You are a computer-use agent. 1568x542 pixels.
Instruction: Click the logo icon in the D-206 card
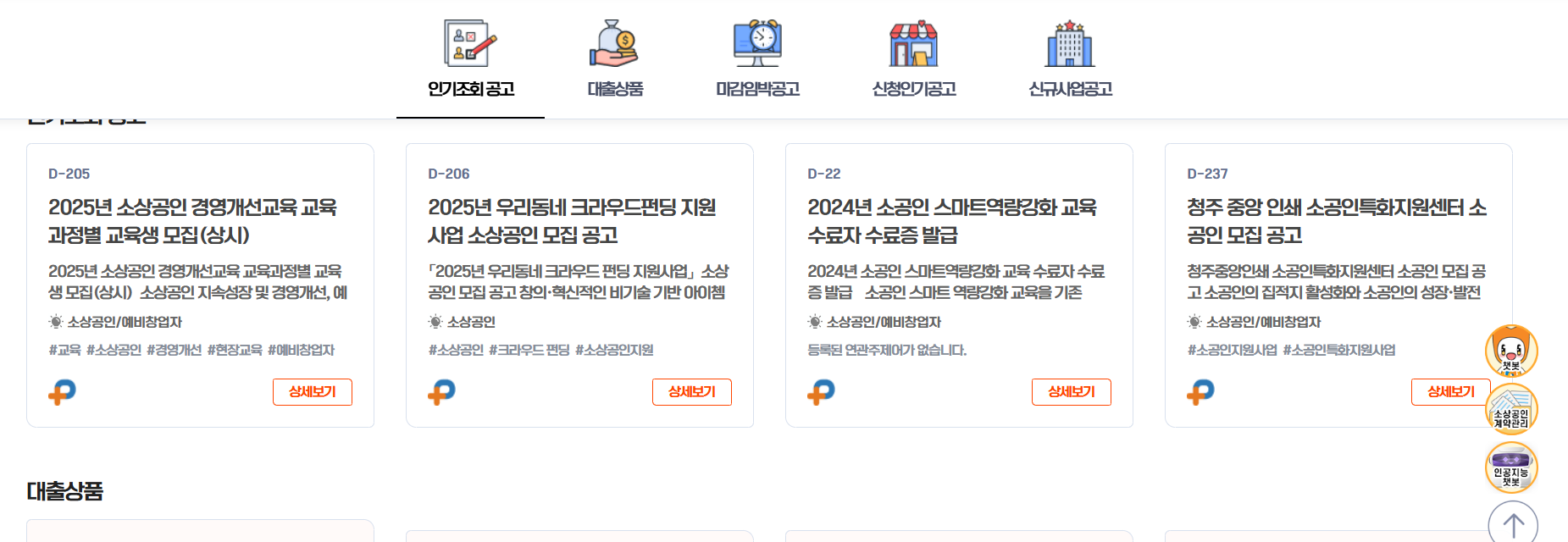click(x=441, y=391)
